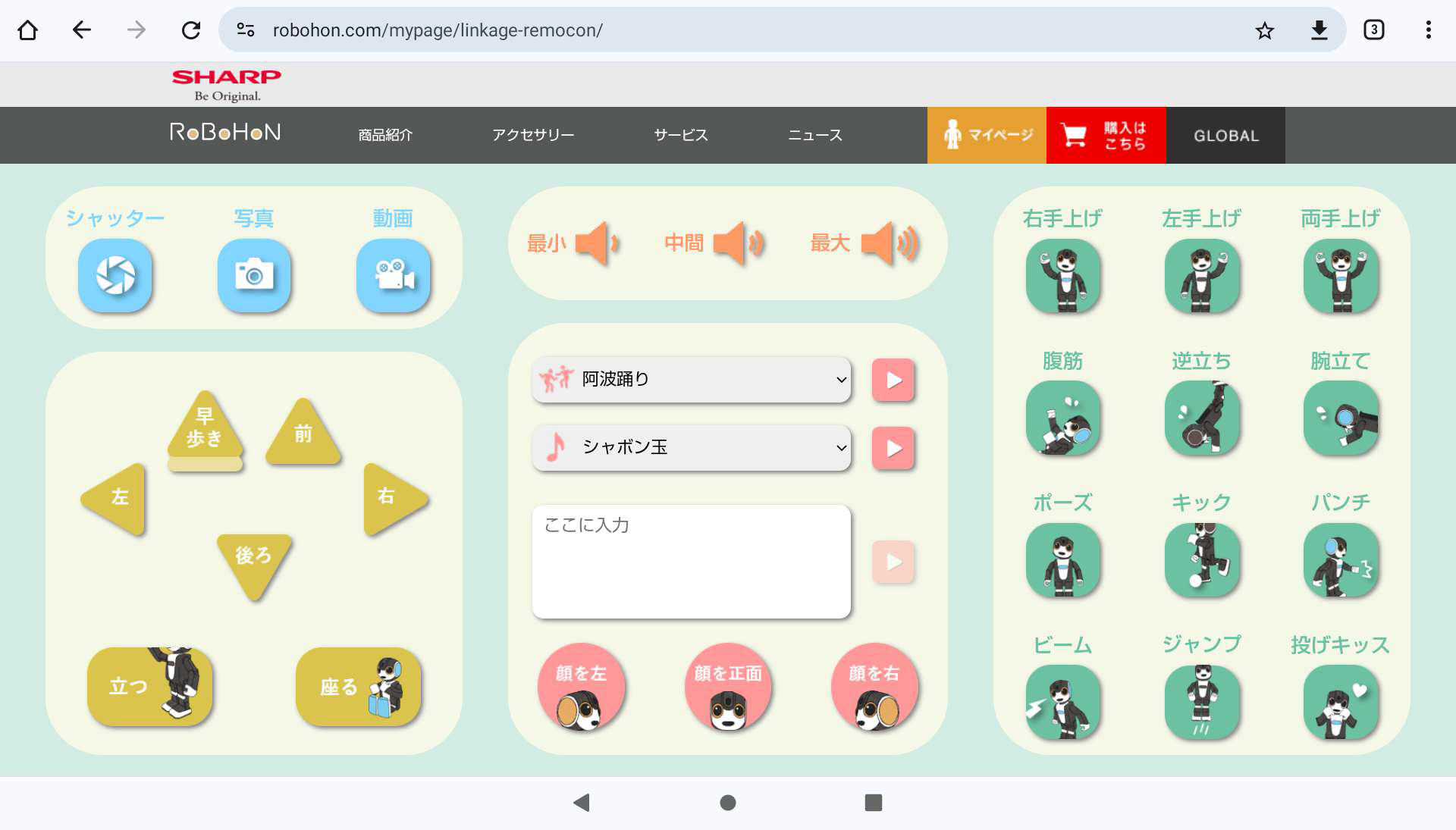The height and width of the screenshot is (830, 1456).
Task: Open the シャボン玉 song dropdown
Action: (x=692, y=448)
